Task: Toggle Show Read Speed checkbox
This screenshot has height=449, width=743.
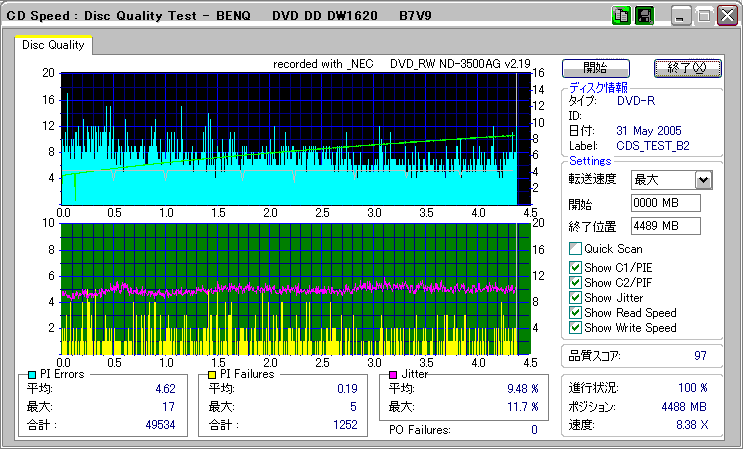Action: (x=575, y=312)
